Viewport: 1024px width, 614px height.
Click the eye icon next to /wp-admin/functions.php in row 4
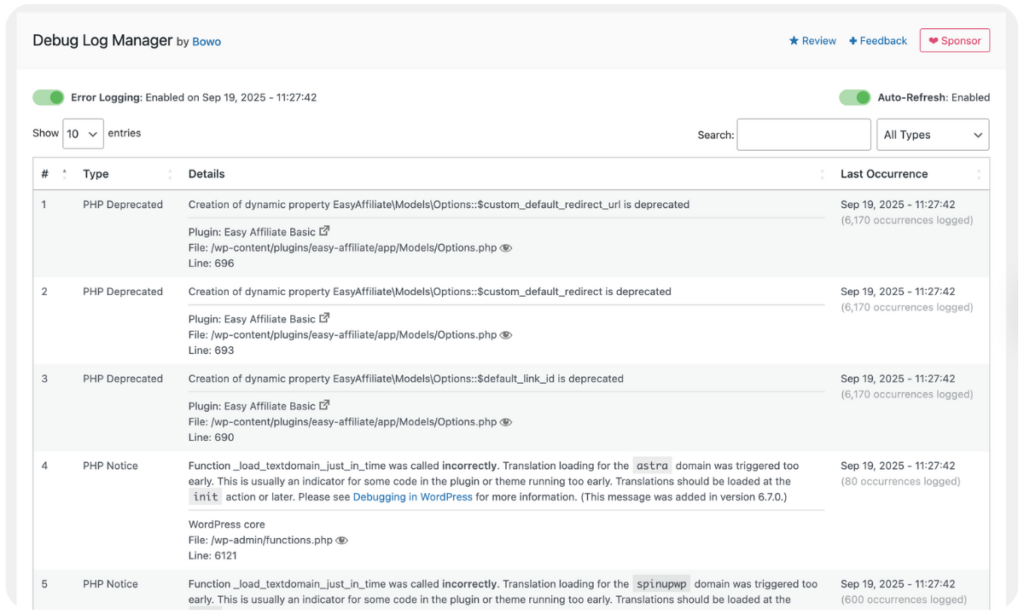click(x=341, y=539)
